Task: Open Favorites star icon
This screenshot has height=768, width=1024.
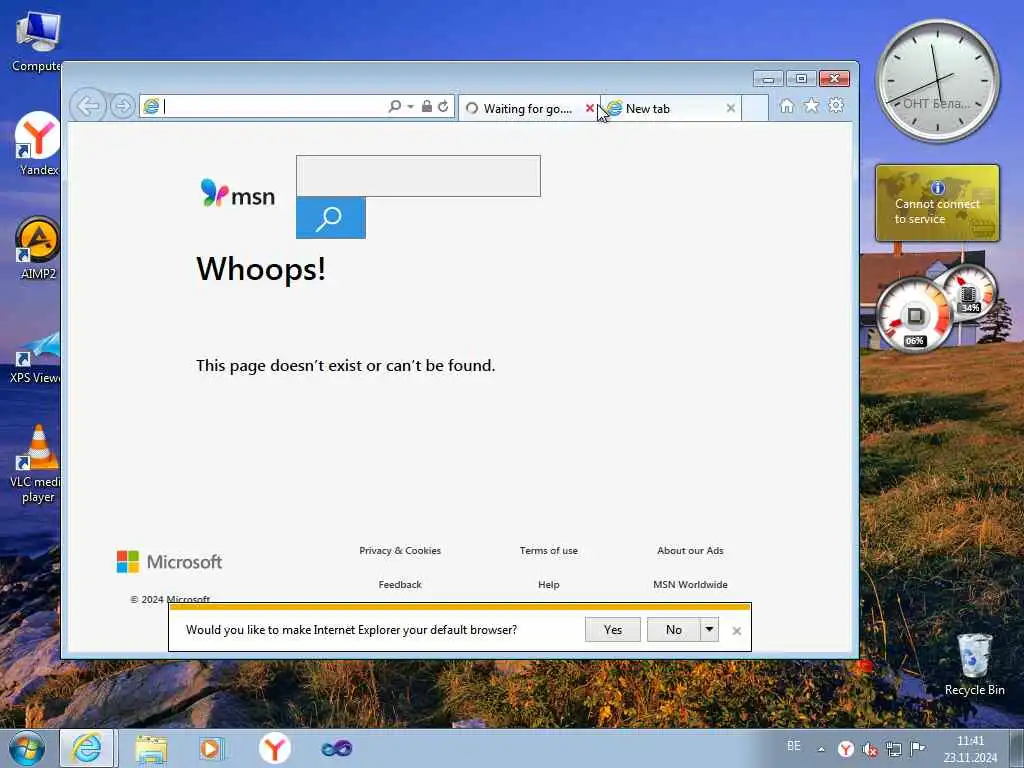Action: (811, 105)
